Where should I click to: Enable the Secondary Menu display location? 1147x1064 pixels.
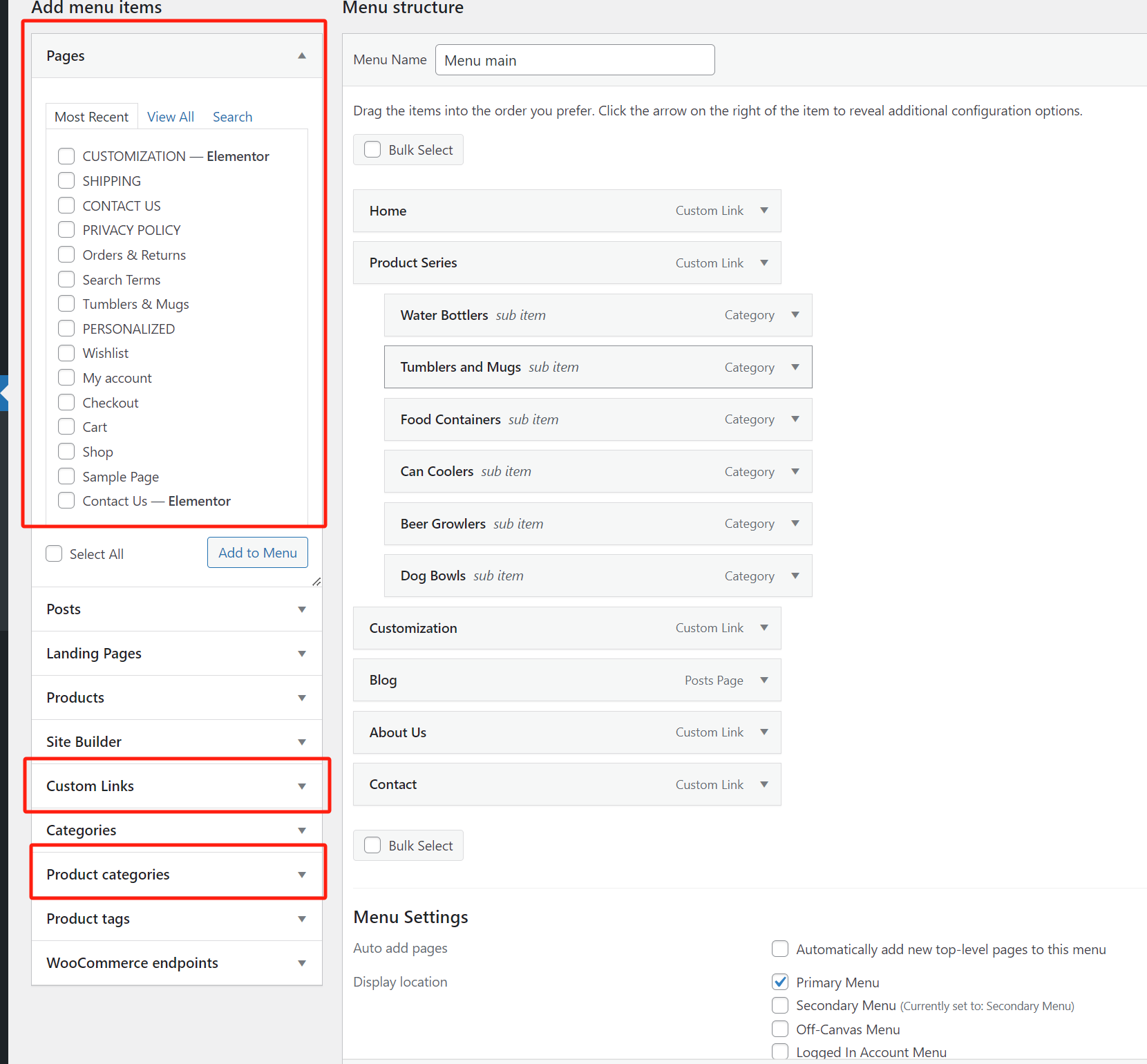pos(779,1005)
